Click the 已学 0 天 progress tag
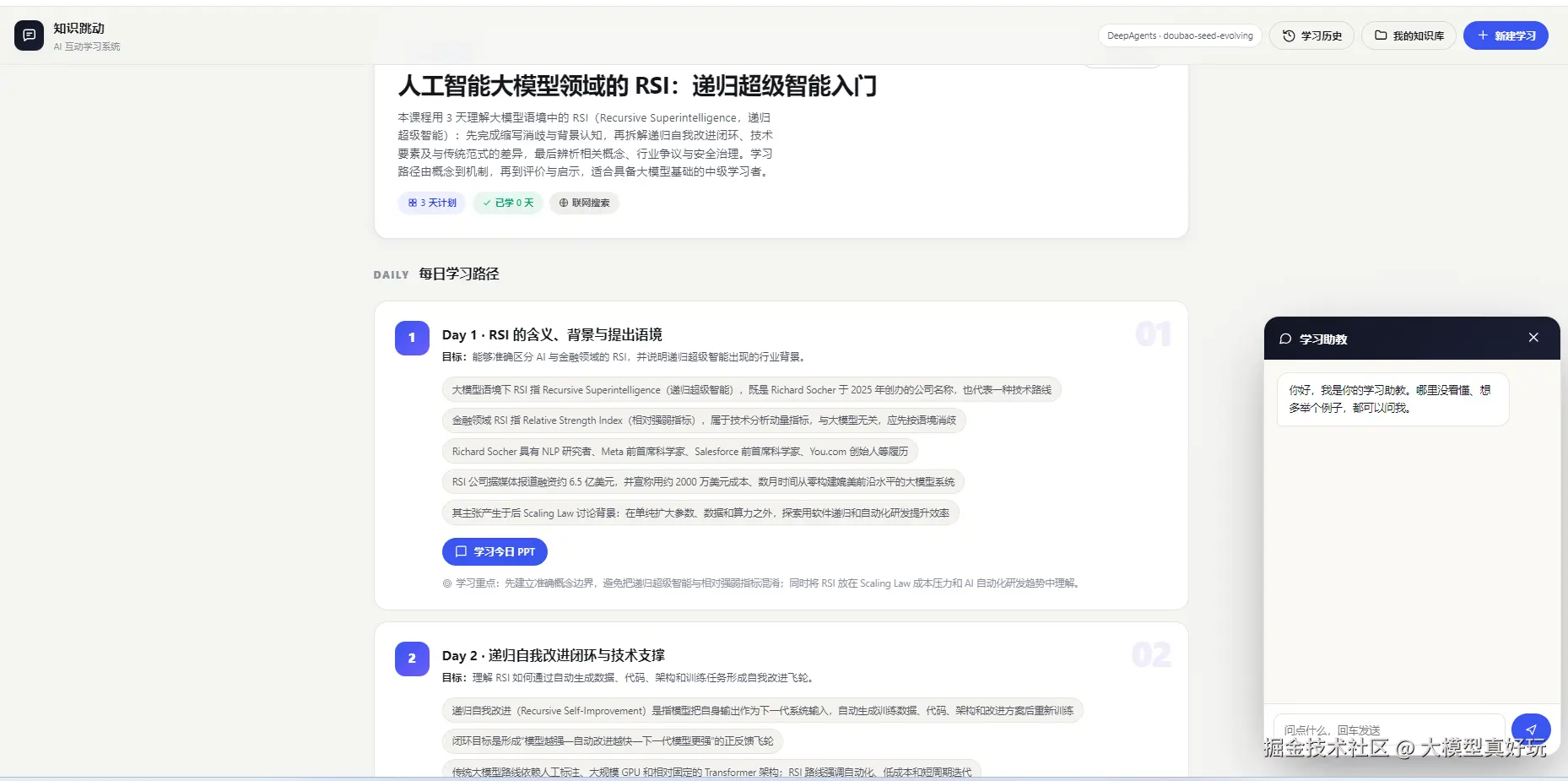 (508, 203)
